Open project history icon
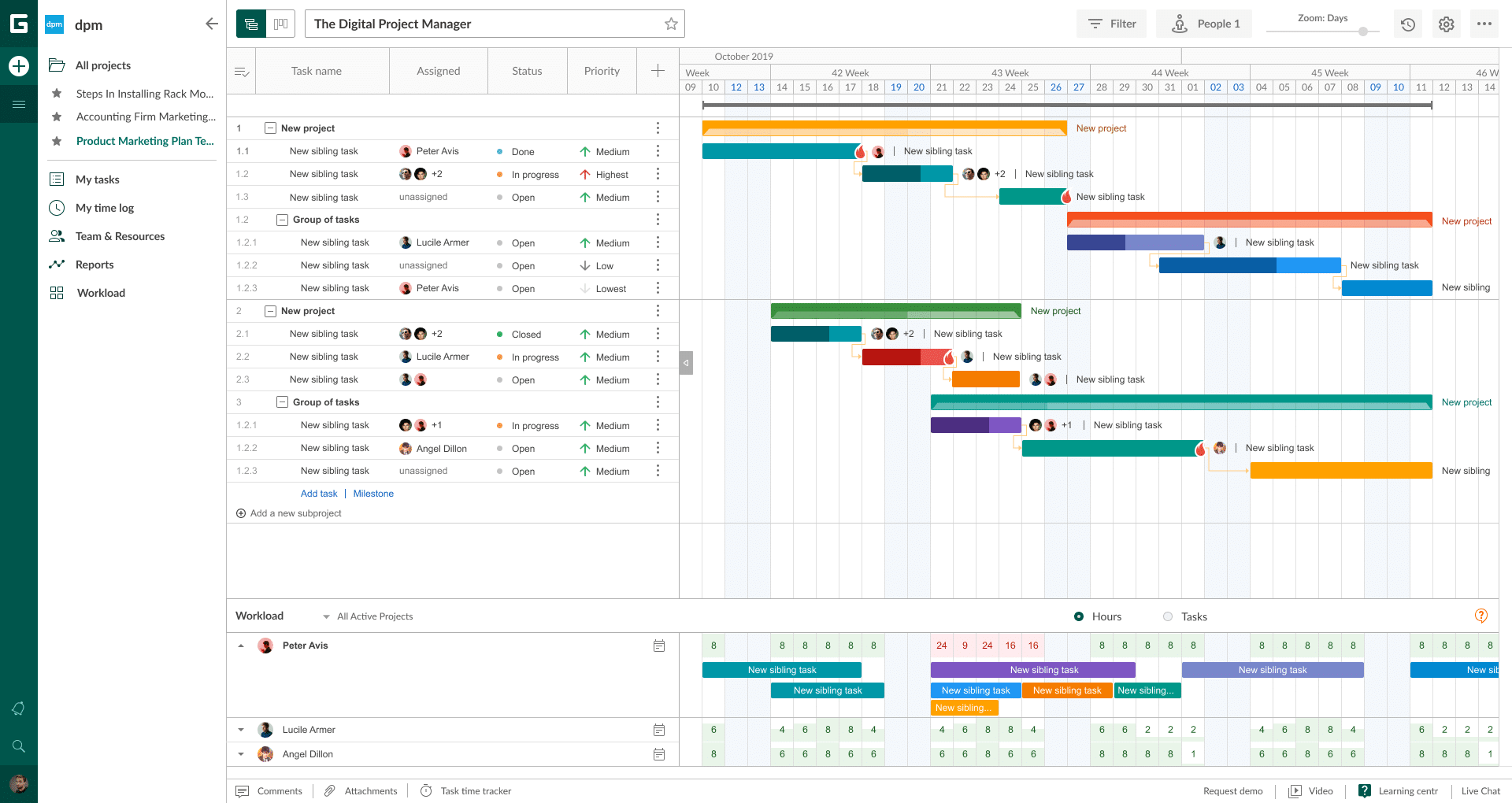1512x803 pixels. click(1408, 24)
